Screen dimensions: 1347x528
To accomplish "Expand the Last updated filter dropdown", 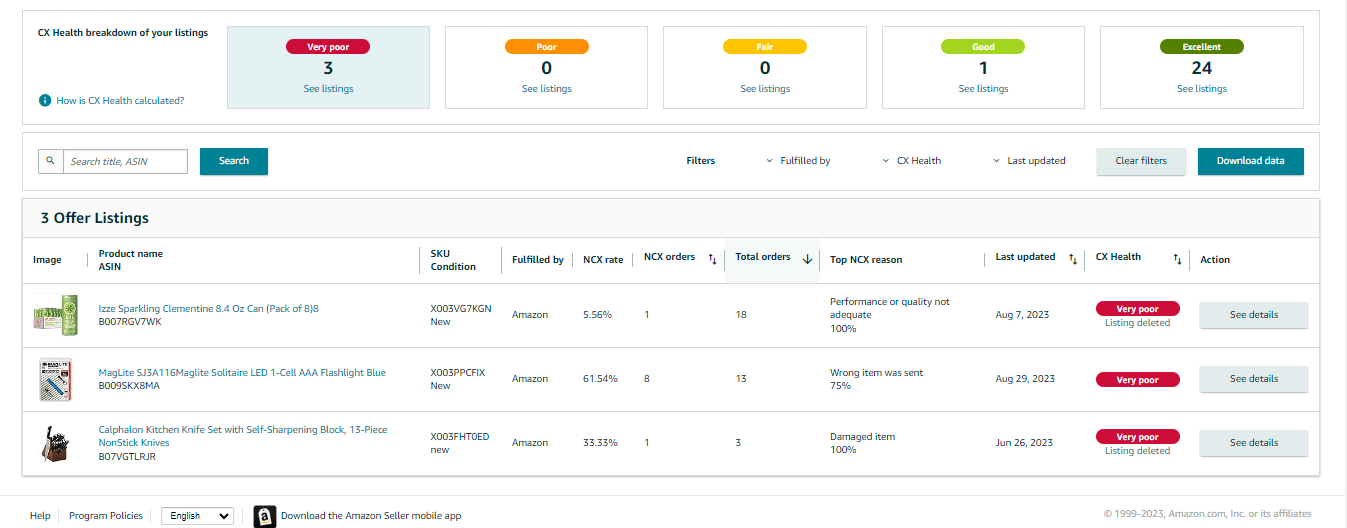I will coord(1029,161).
